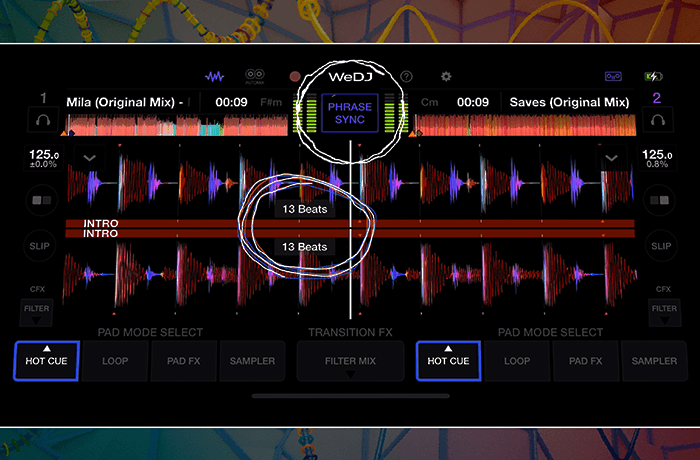Open Automix mode icon

(255, 77)
